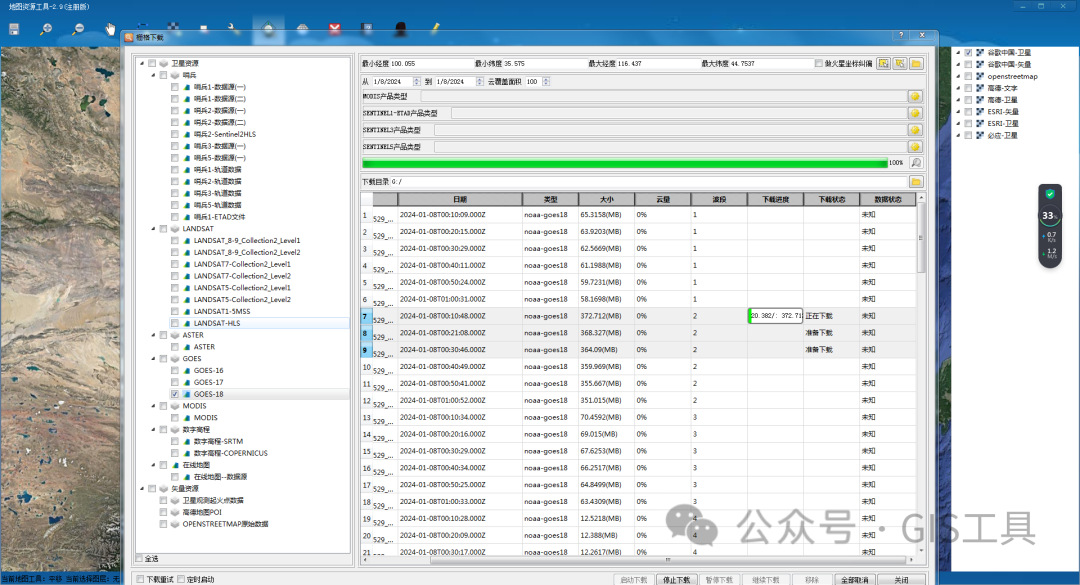Sort by the 日期 column header
Viewport: 1080px width, 585px height.
tap(459, 199)
